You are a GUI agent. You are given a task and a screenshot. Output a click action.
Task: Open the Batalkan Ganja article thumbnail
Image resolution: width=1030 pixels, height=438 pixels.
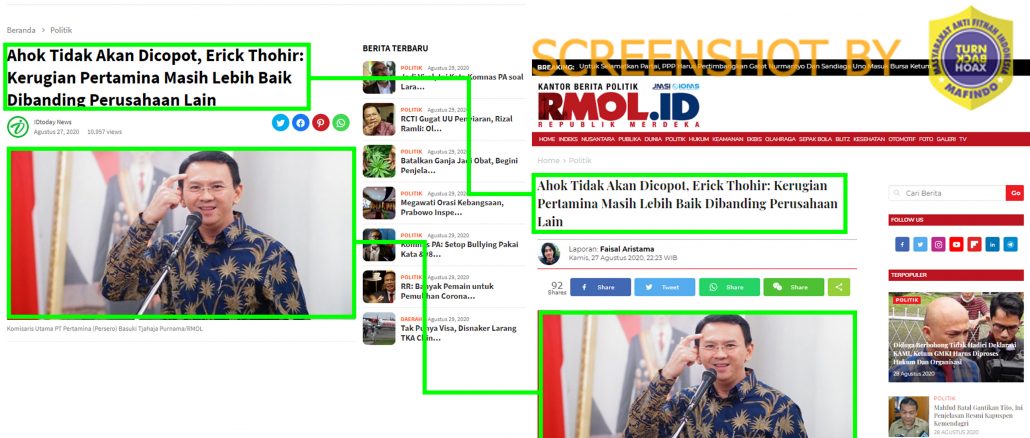coord(379,161)
